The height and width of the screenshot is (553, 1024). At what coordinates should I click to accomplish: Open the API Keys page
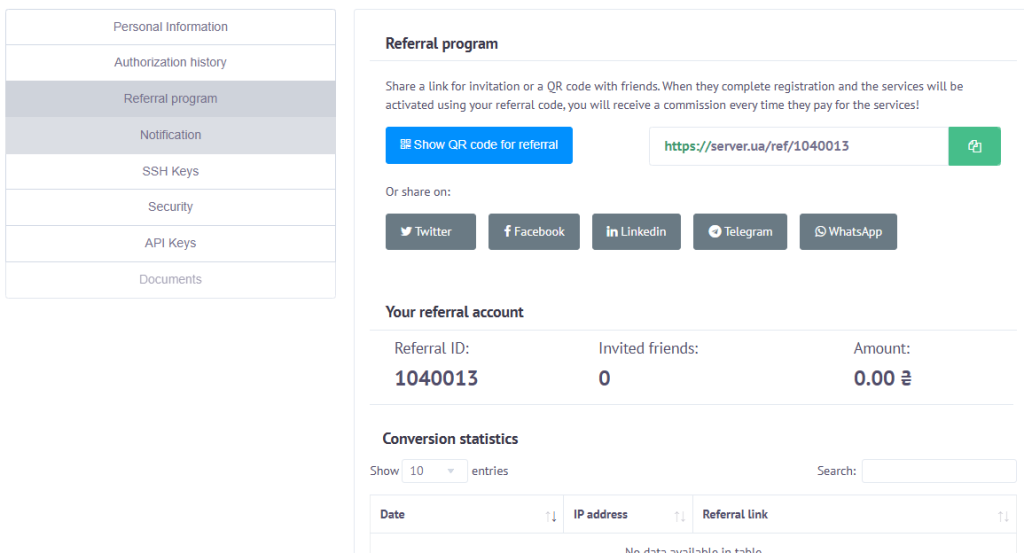170,243
